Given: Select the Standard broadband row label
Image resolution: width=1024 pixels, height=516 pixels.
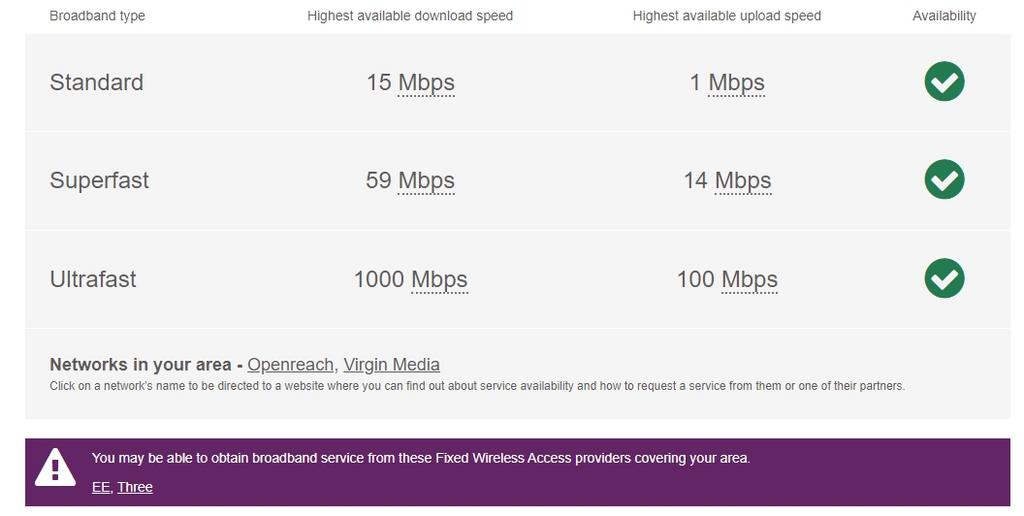Looking at the screenshot, I should (96, 82).
